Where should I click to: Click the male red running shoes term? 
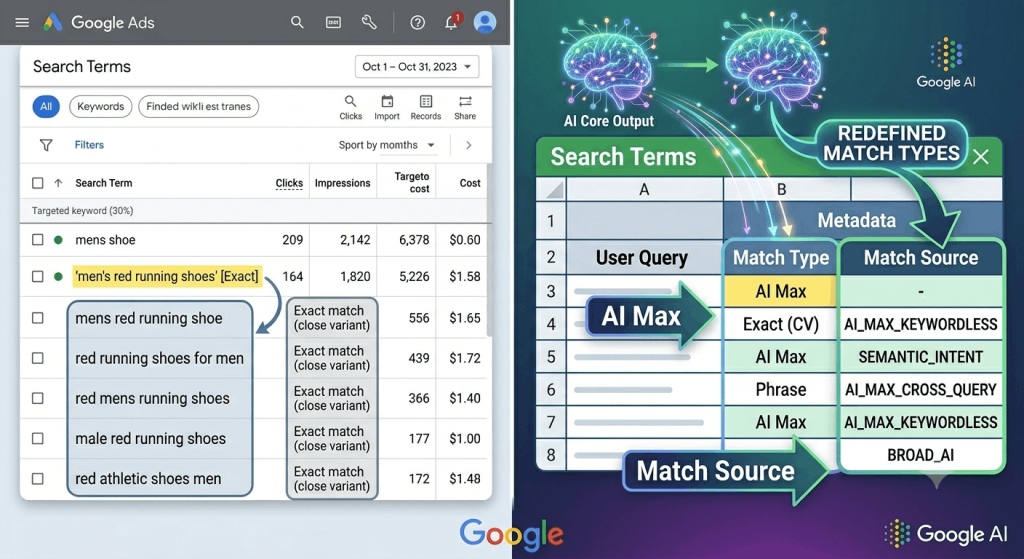150,439
